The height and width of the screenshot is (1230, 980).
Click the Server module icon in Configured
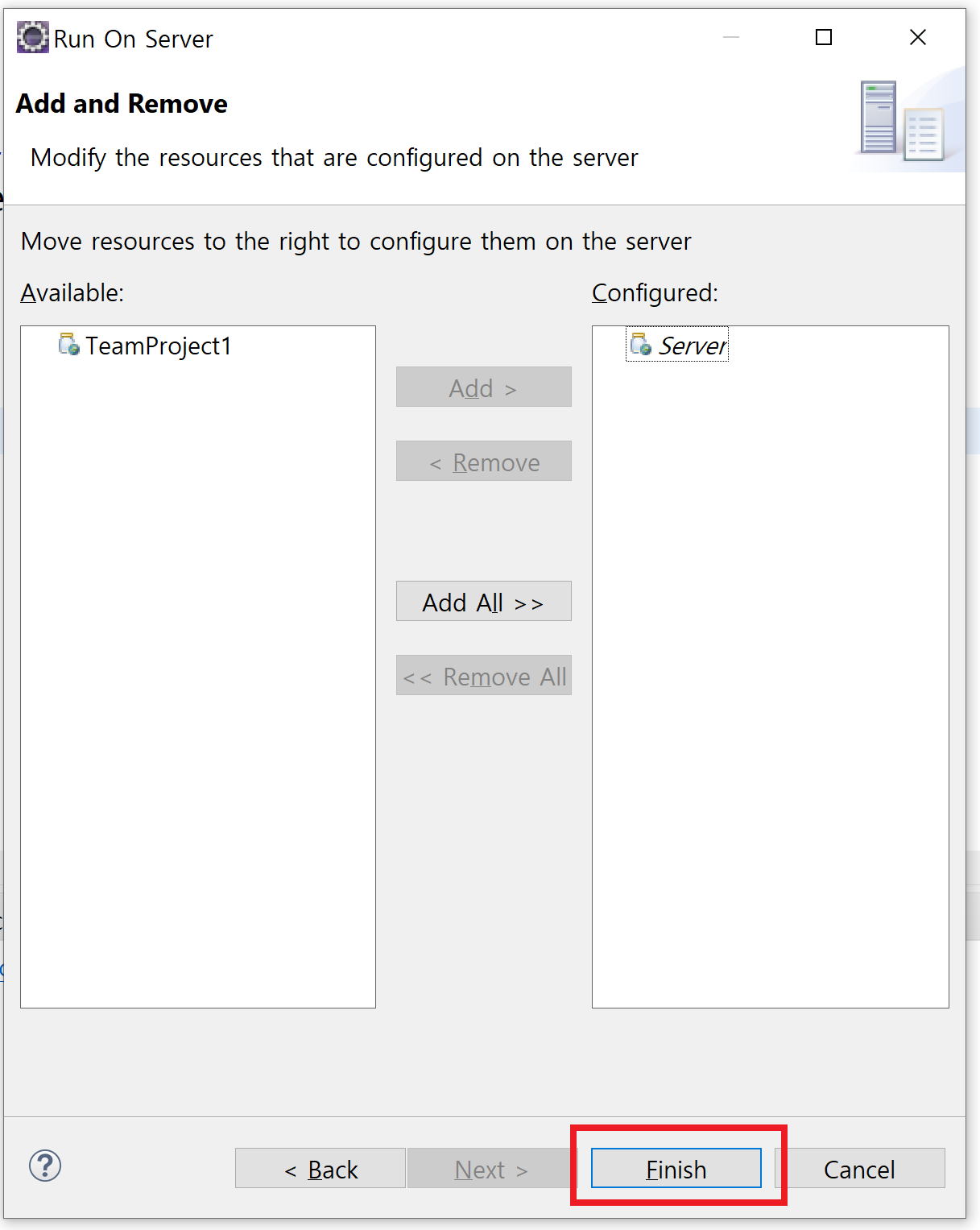coord(641,345)
